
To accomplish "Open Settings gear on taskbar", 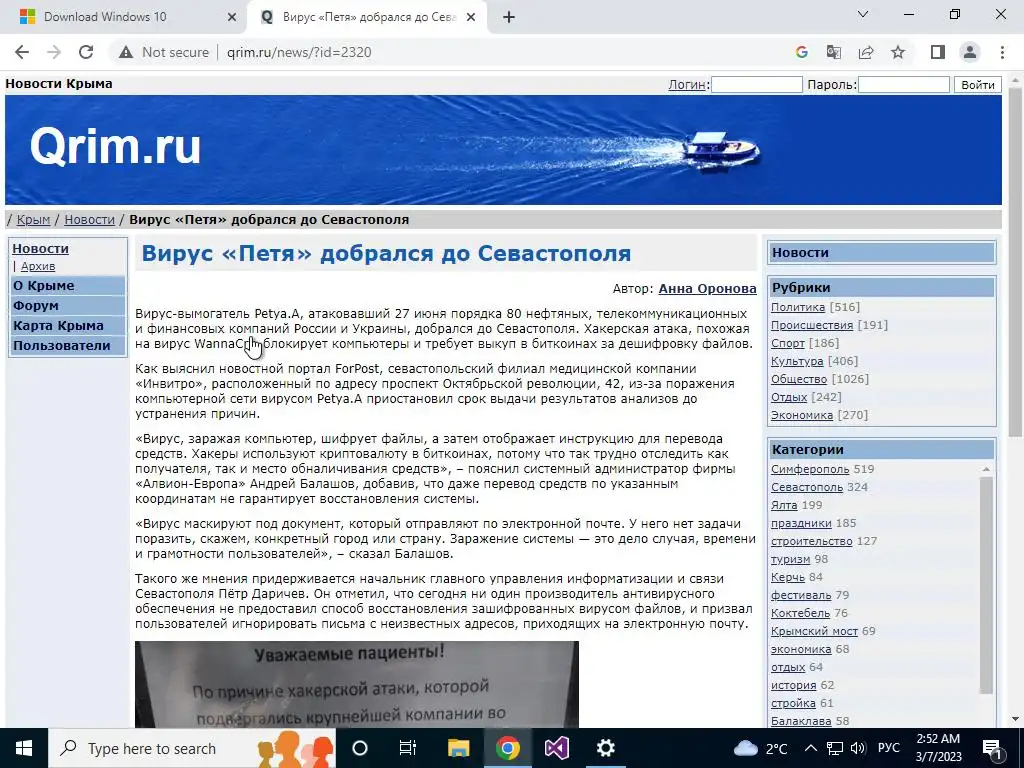I will (605, 748).
